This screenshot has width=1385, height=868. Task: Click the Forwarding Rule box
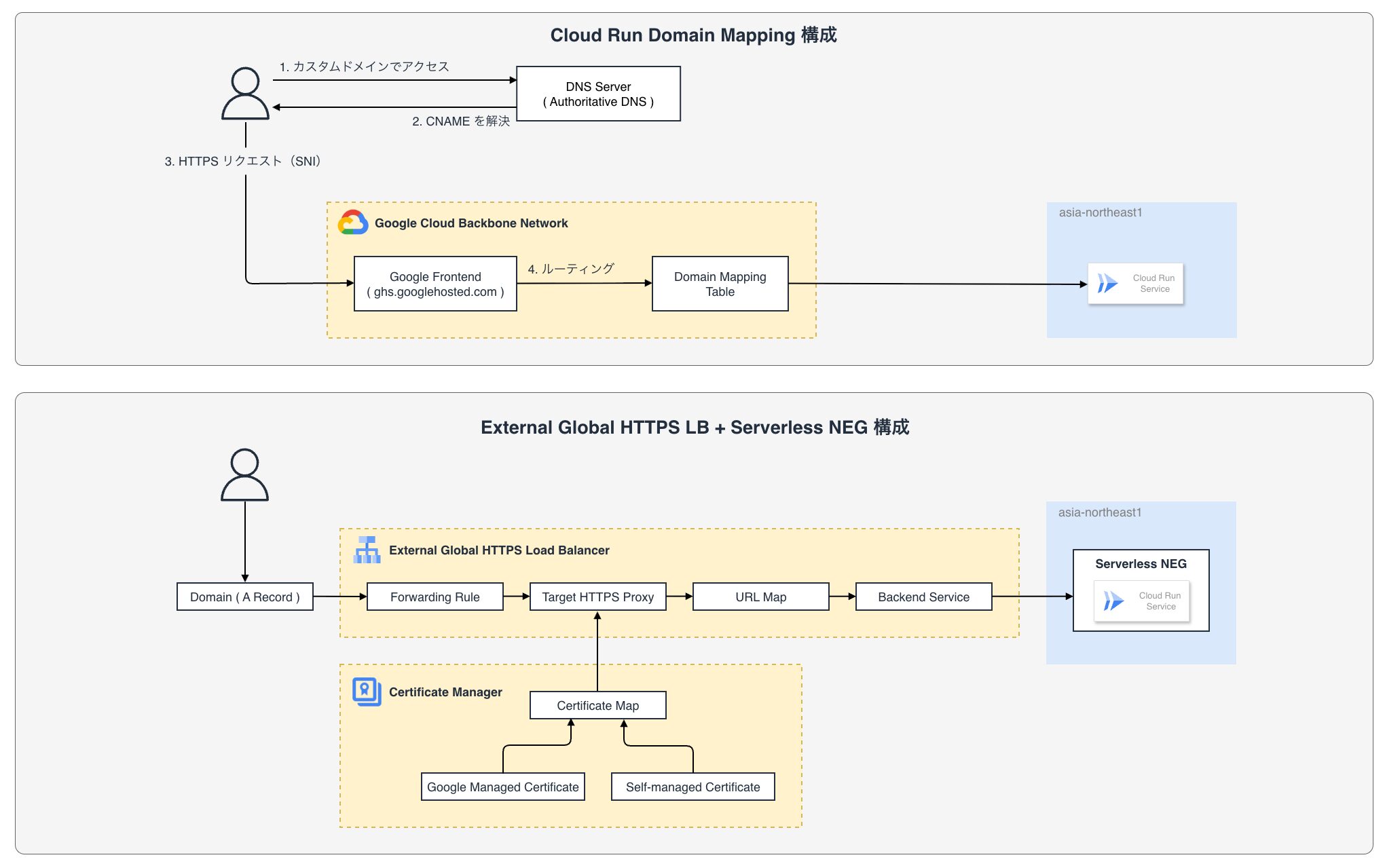435,597
